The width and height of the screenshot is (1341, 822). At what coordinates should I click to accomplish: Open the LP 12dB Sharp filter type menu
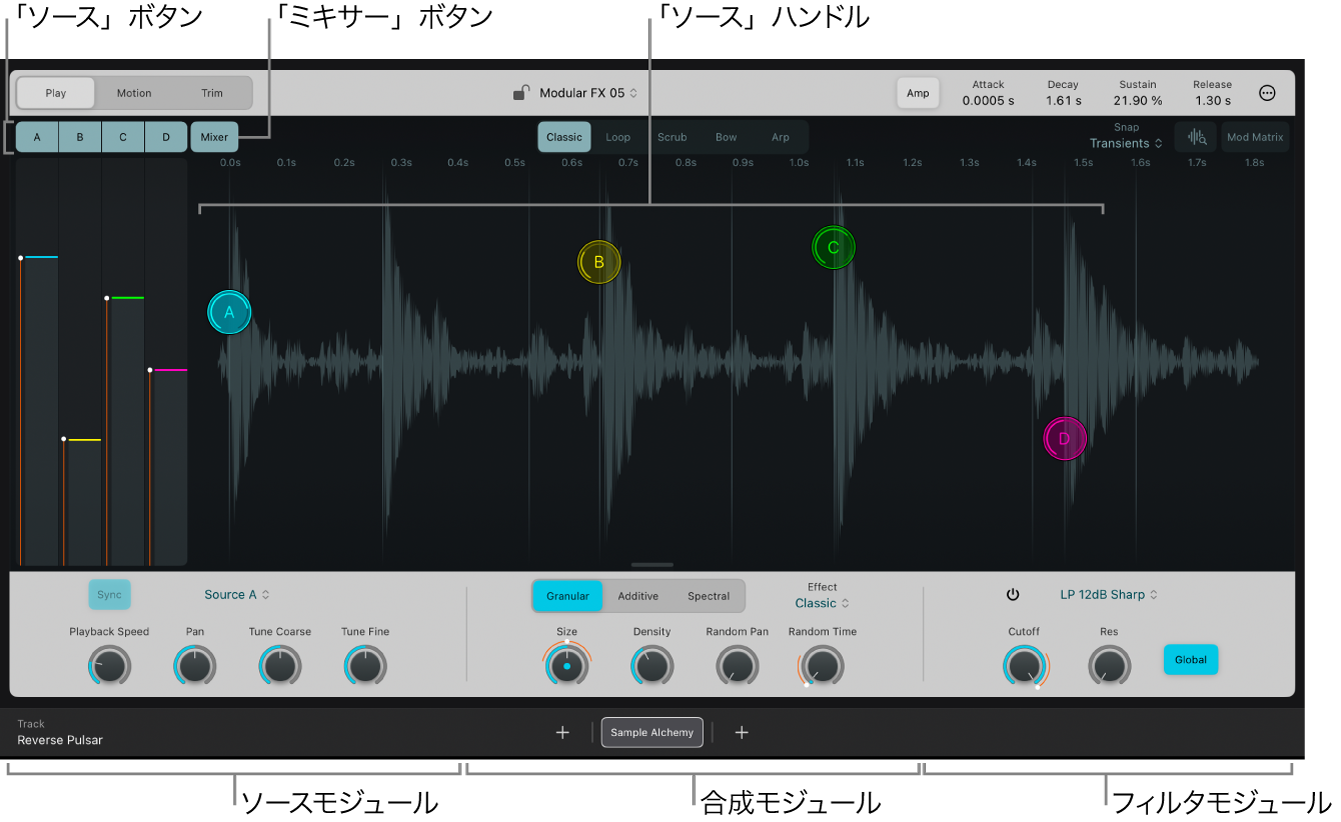point(1109,595)
